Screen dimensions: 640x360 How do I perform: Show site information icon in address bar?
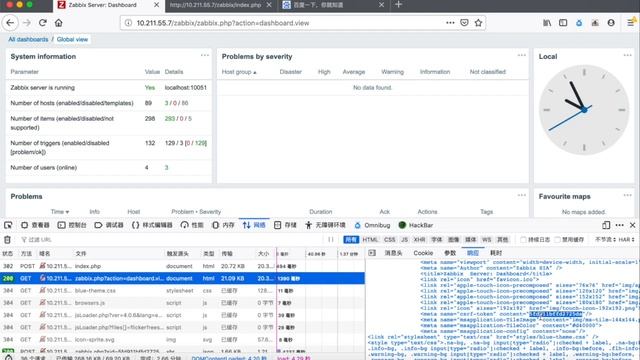point(128,23)
